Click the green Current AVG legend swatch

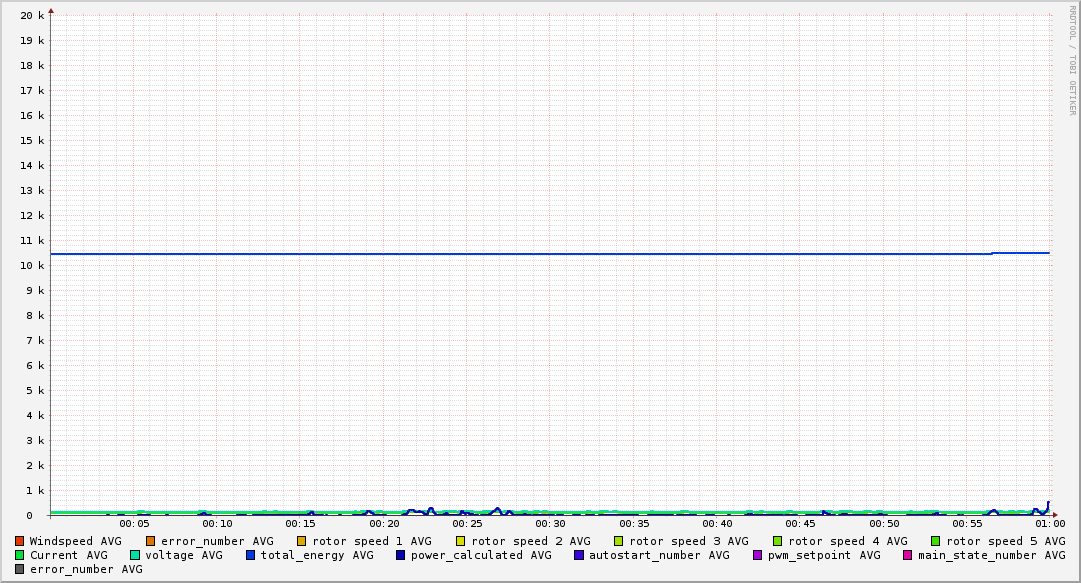(19, 555)
